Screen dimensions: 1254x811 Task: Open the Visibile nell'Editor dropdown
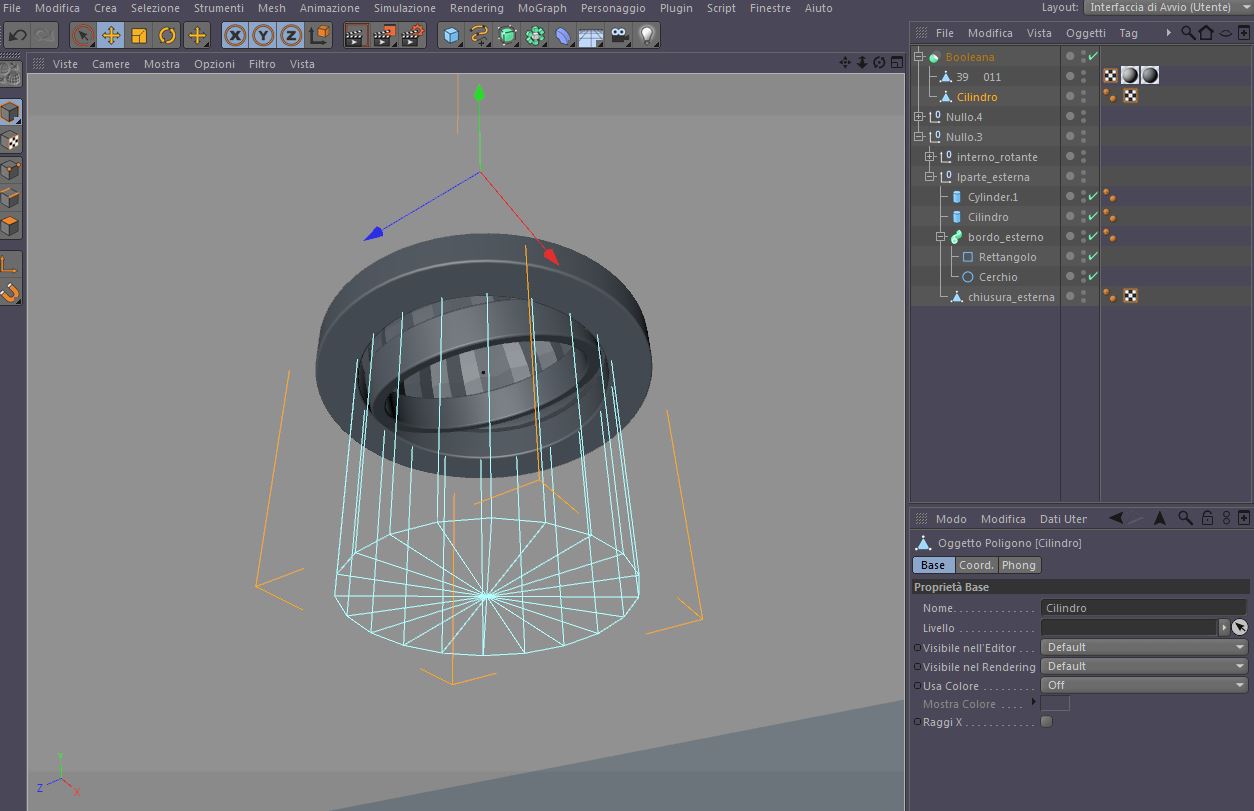[1144, 647]
